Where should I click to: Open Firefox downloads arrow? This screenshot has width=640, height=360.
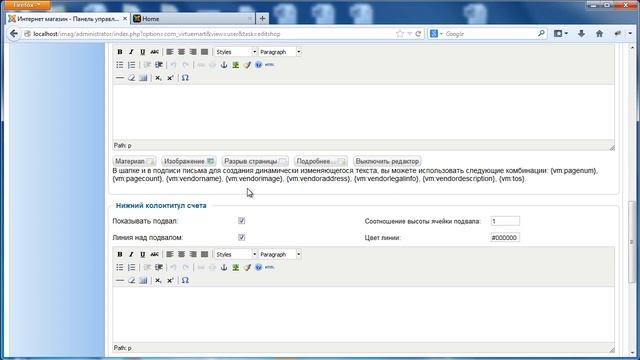click(581, 34)
